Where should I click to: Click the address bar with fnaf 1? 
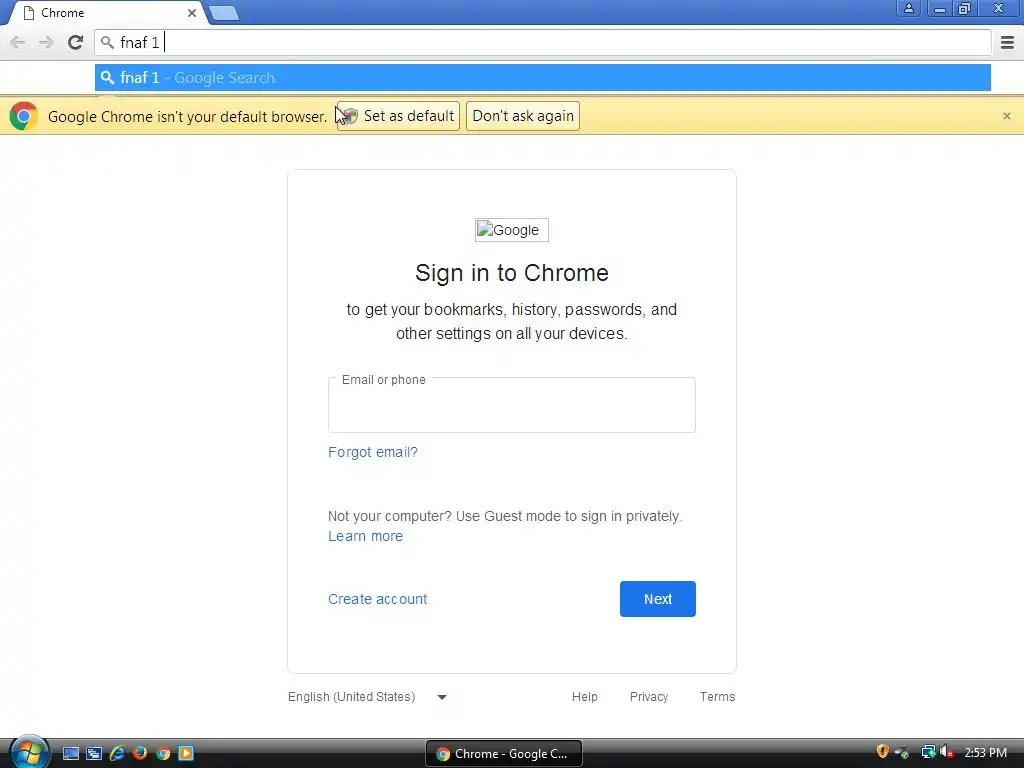point(543,42)
